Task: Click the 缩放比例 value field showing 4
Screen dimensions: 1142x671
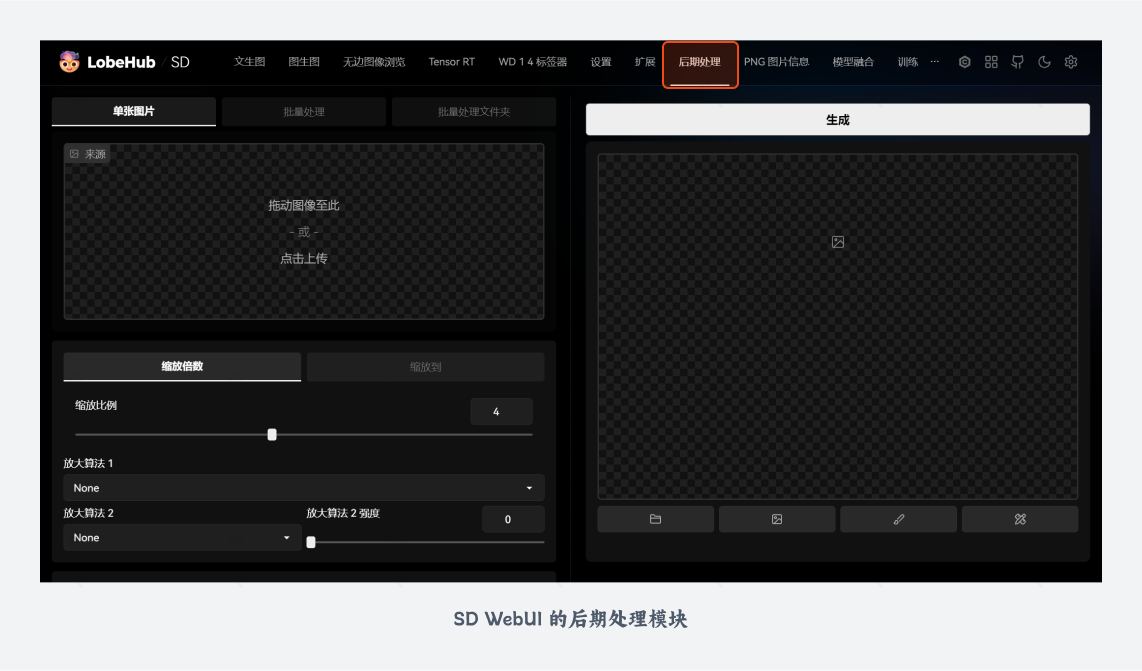Action: point(502,412)
